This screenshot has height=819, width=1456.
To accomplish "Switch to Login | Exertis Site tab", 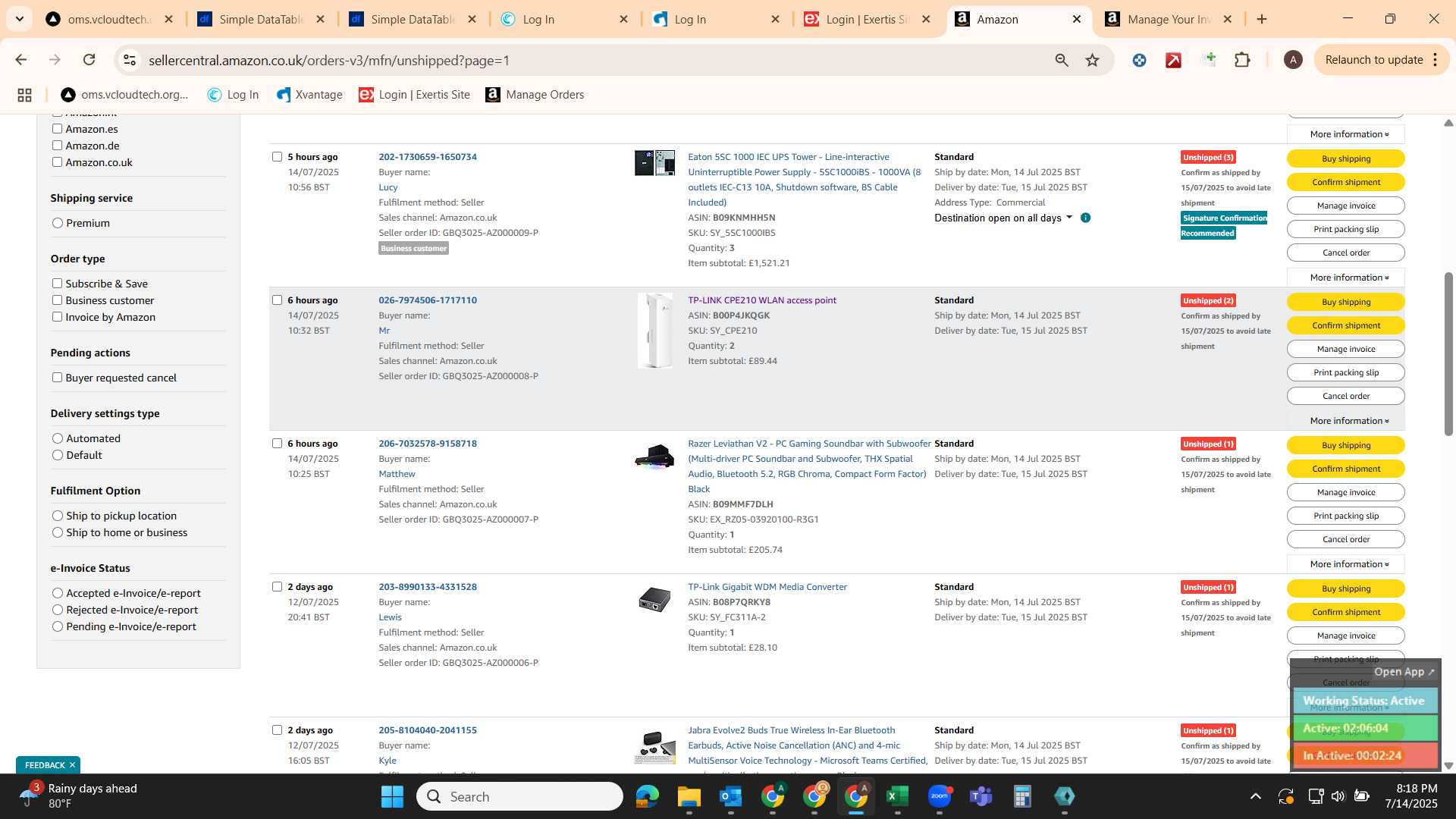I will (867, 19).
